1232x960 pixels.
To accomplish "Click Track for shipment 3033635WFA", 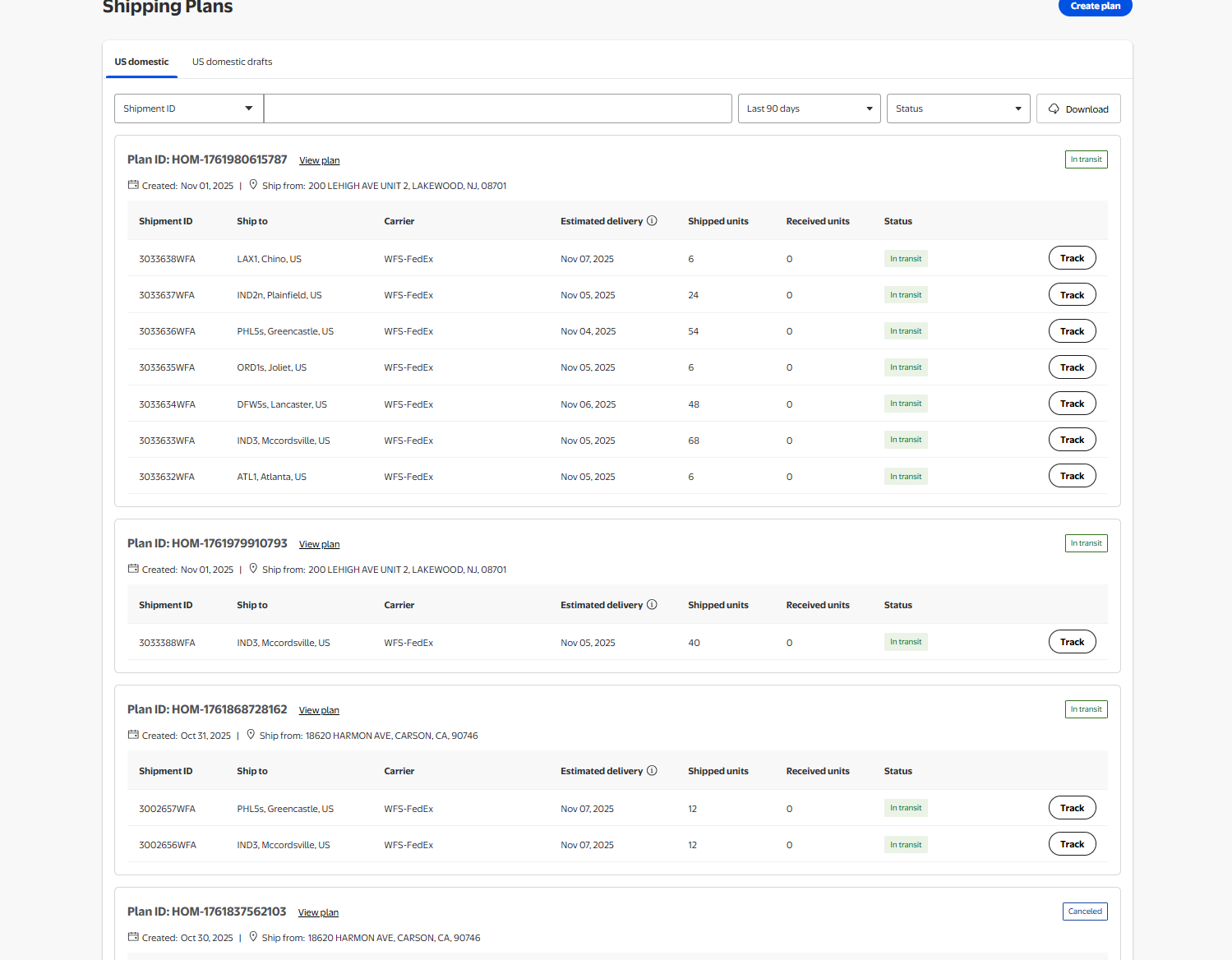I will coord(1072,367).
